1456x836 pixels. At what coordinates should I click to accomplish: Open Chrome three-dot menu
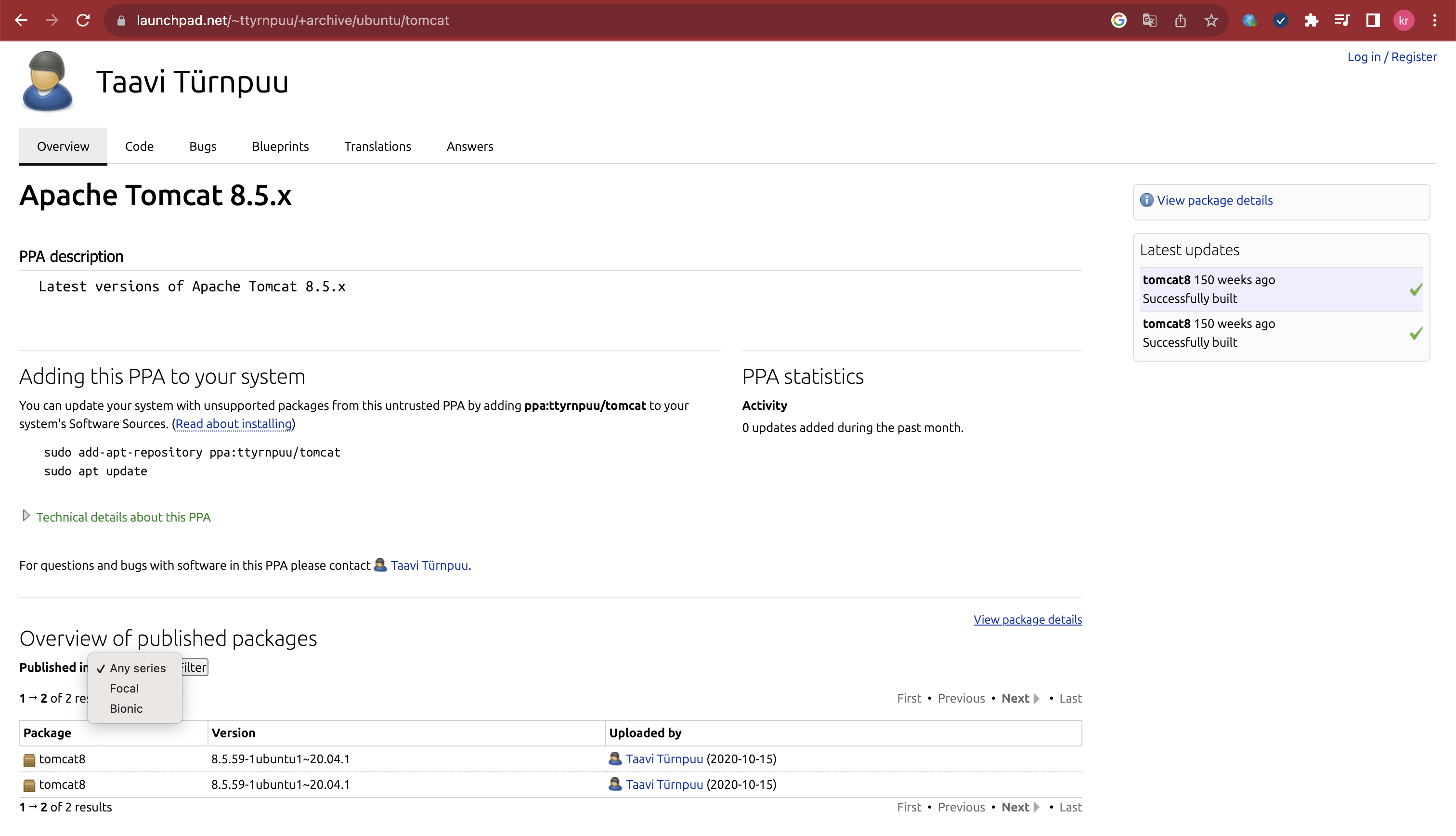[x=1434, y=21]
